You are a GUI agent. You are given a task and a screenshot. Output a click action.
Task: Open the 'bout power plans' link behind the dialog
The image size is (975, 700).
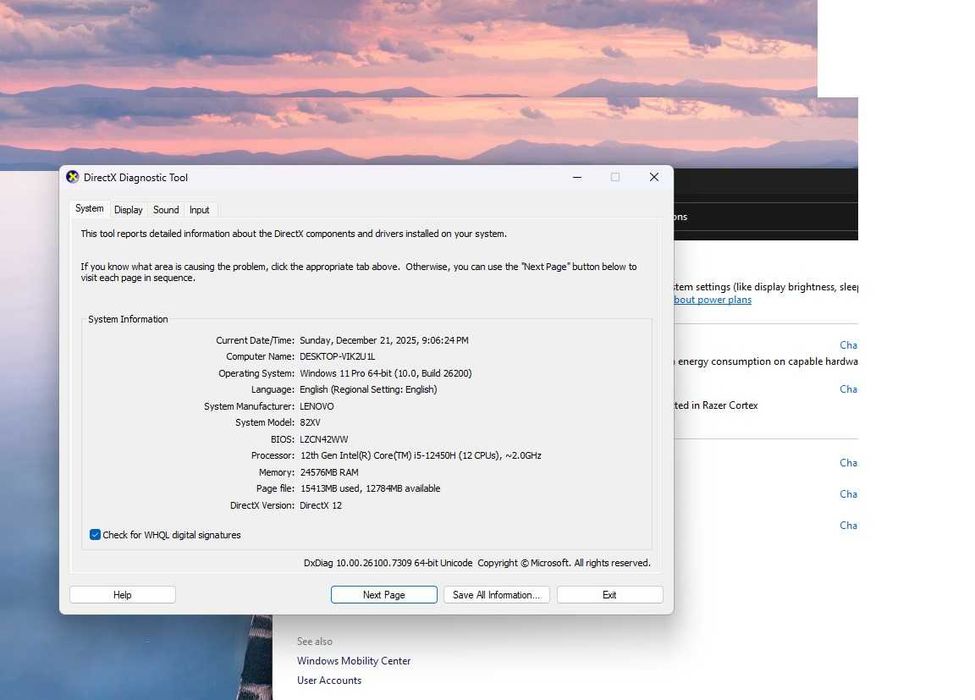(713, 300)
